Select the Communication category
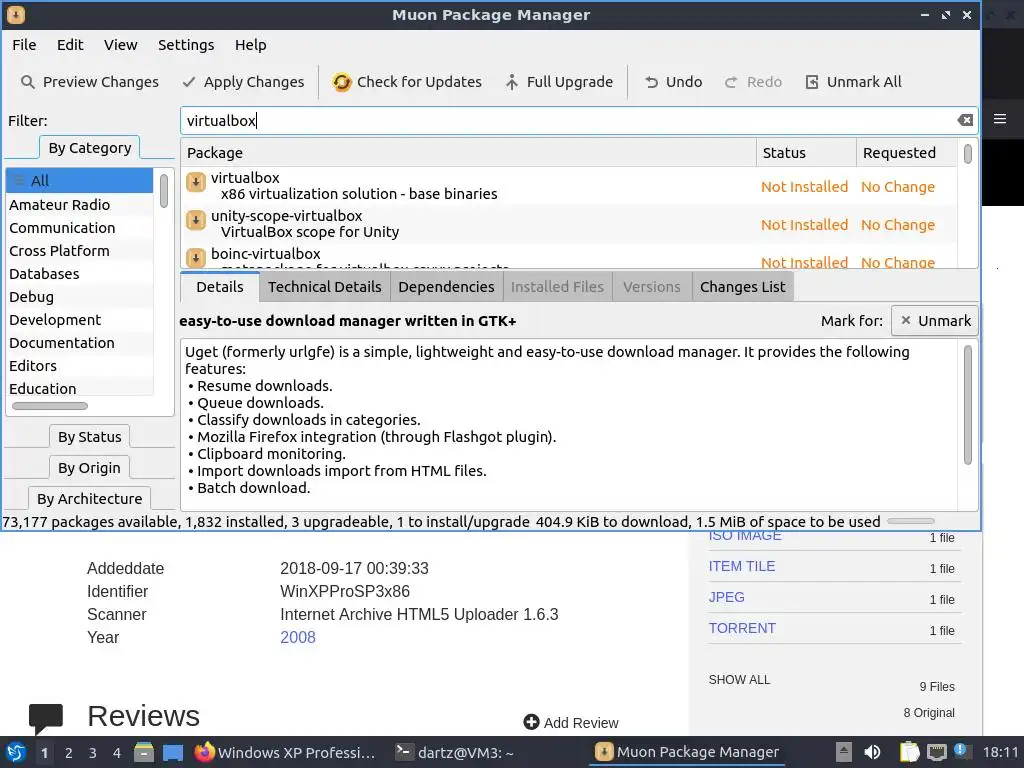 click(79, 228)
